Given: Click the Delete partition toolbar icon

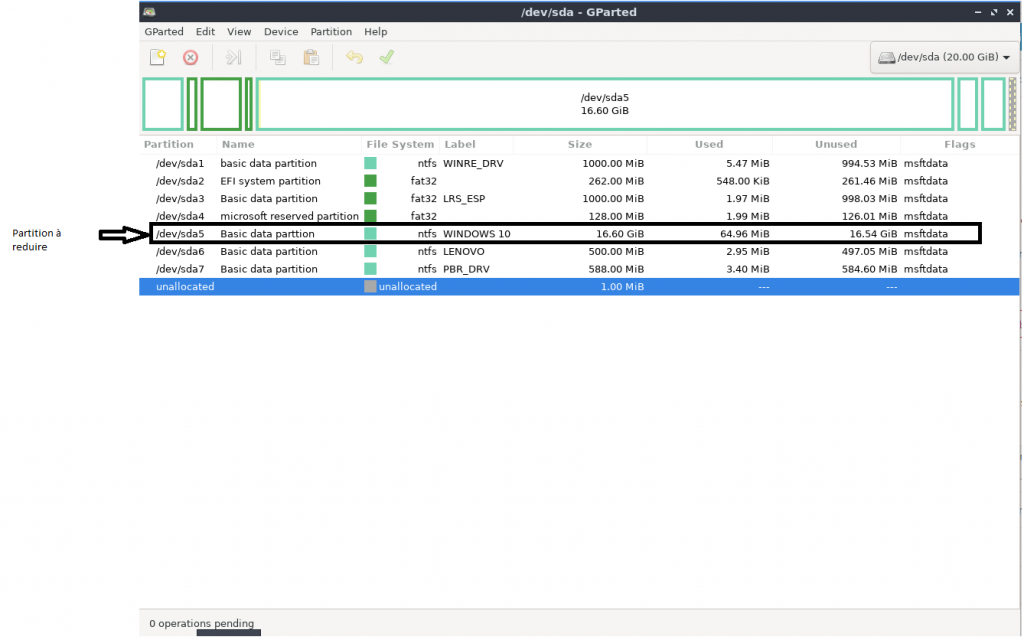Looking at the screenshot, I should (190, 57).
